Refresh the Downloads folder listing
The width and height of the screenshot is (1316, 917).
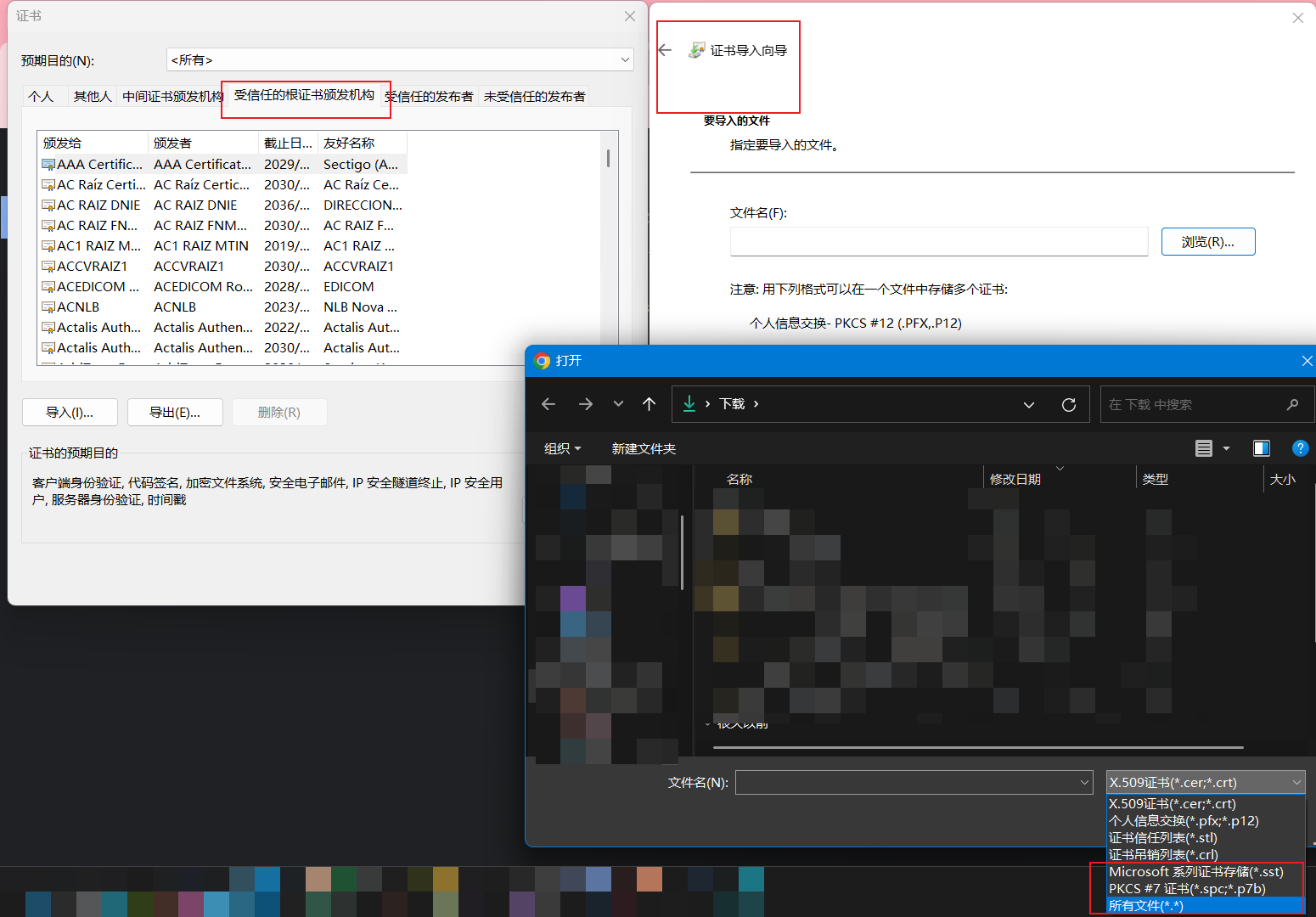(x=1069, y=405)
